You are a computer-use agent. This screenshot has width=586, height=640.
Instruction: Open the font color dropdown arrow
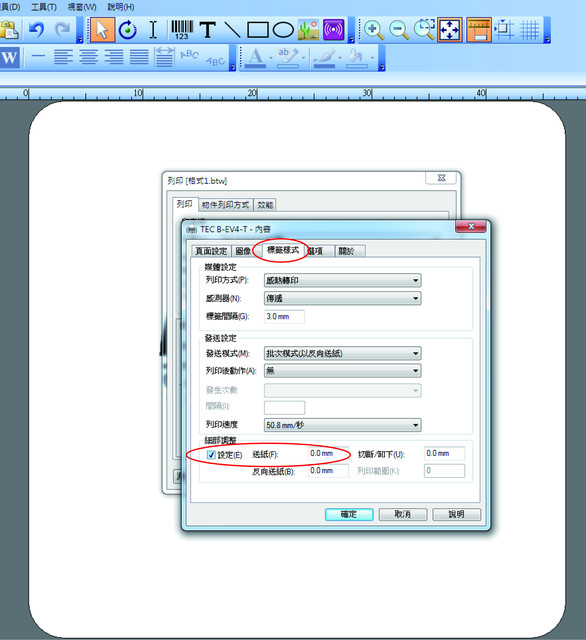271,58
